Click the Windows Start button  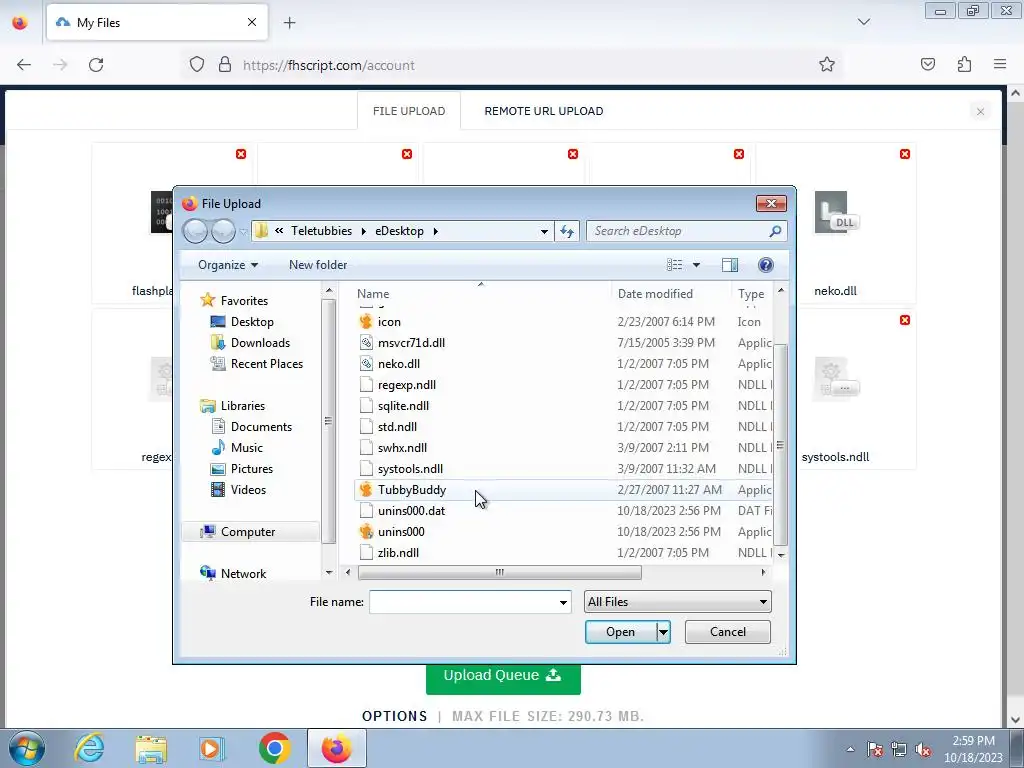point(27,748)
